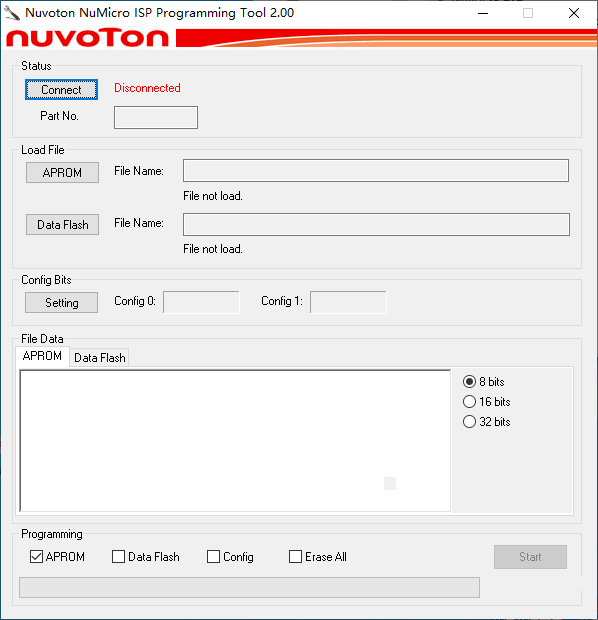The image size is (598, 620).
Task: Click the Config 1 value field
Action: 348,302
